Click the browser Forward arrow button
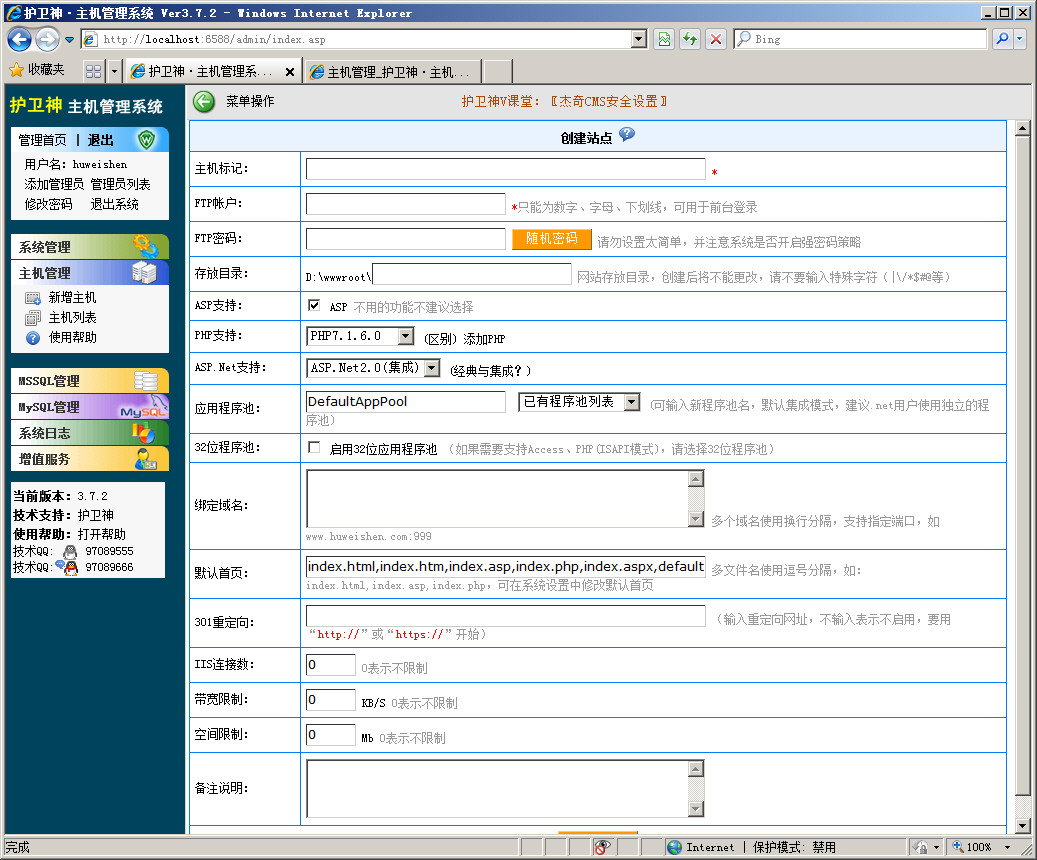The height and width of the screenshot is (860, 1037). coord(47,39)
